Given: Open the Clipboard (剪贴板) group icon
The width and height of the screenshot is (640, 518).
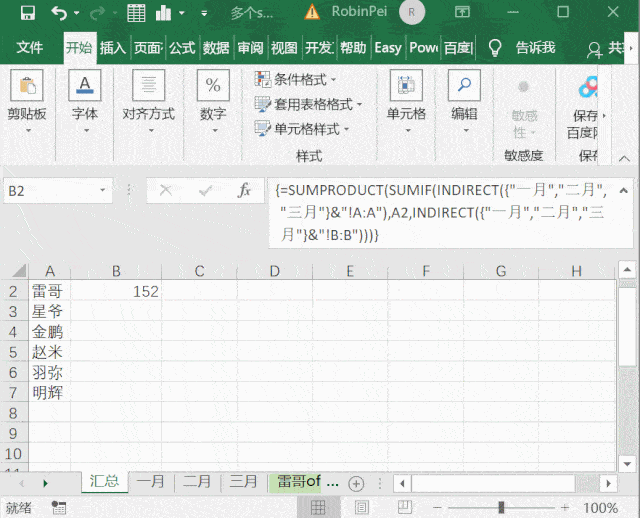Looking at the screenshot, I should pyautogui.click(x=27, y=85).
